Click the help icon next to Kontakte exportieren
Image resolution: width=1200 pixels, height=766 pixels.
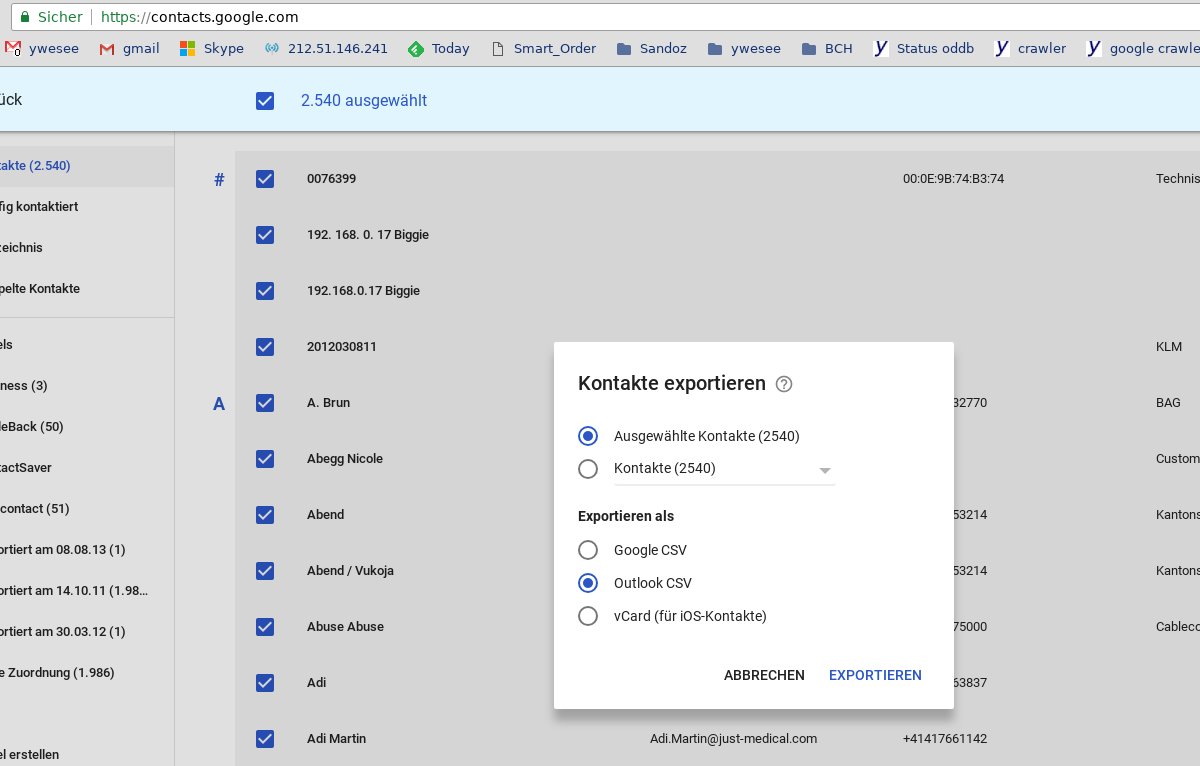click(x=784, y=383)
